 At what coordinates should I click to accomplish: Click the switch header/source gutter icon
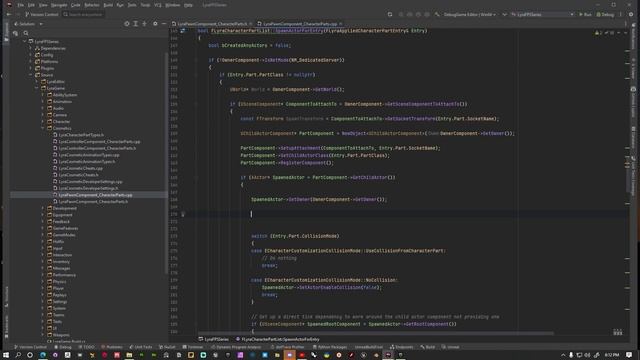pos(183,31)
